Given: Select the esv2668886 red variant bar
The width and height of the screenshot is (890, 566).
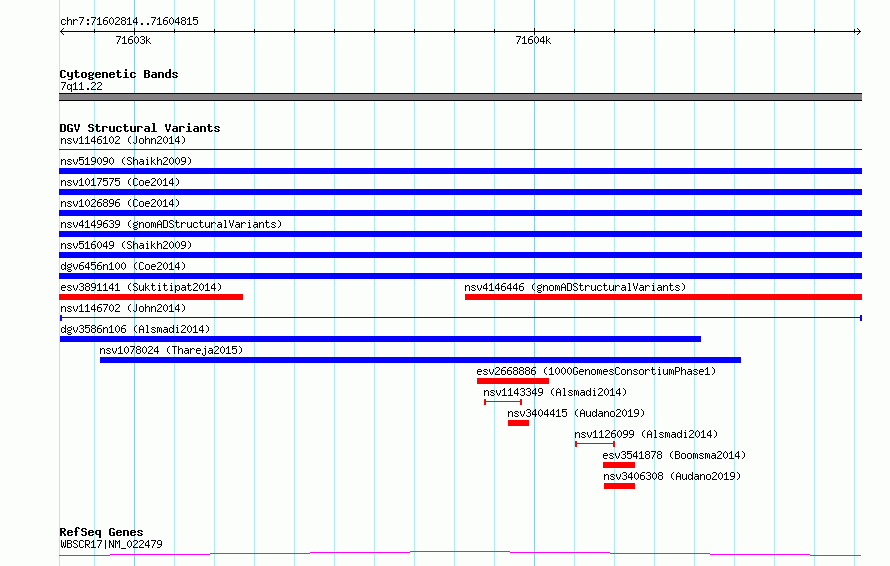Looking at the screenshot, I should [513, 381].
